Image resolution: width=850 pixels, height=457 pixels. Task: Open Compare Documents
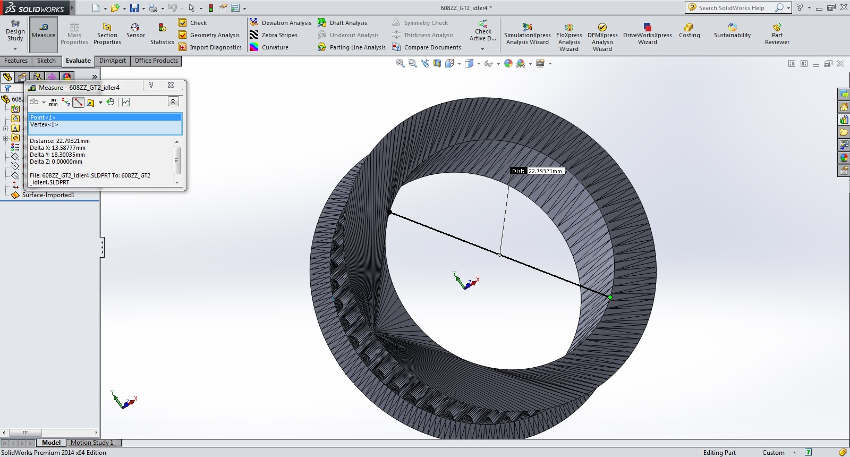(427, 47)
